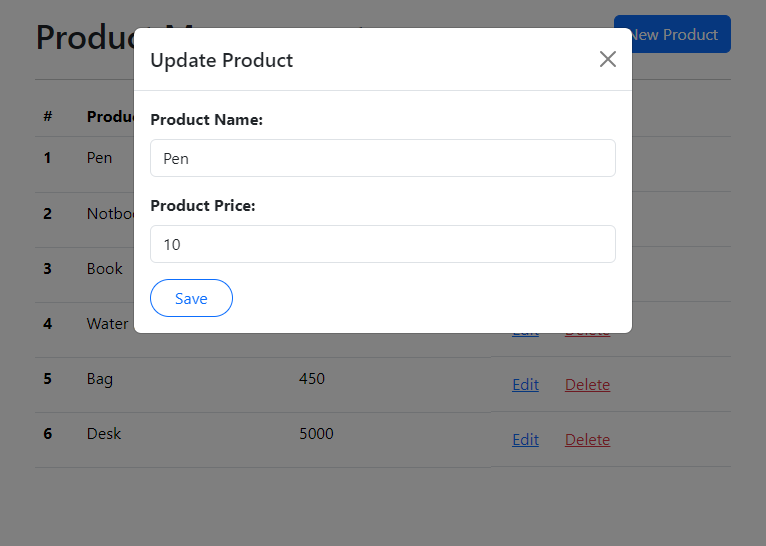Image resolution: width=766 pixels, height=546 pixels.
Task: Click the Update Product dialog title
Action: pos(221,60)
